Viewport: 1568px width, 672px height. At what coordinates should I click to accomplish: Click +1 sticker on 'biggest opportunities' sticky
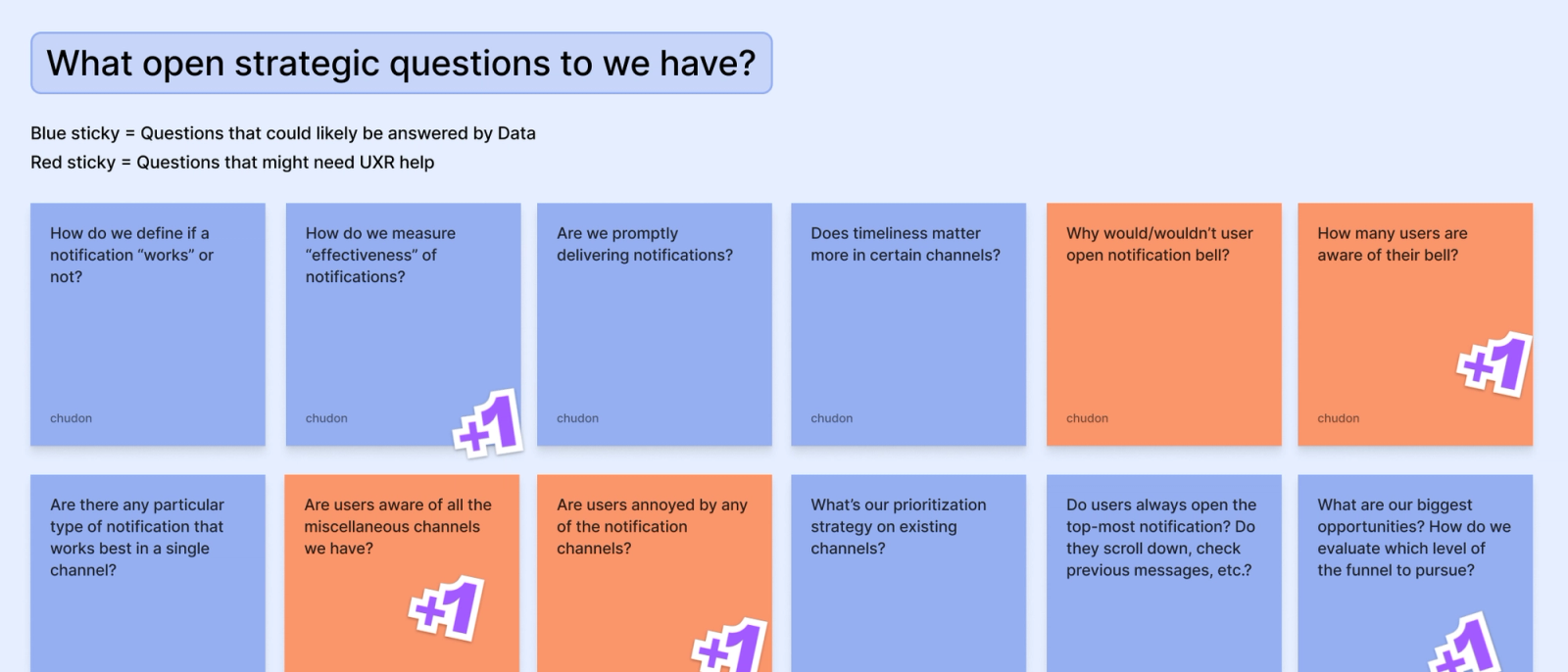(1464, 644)
